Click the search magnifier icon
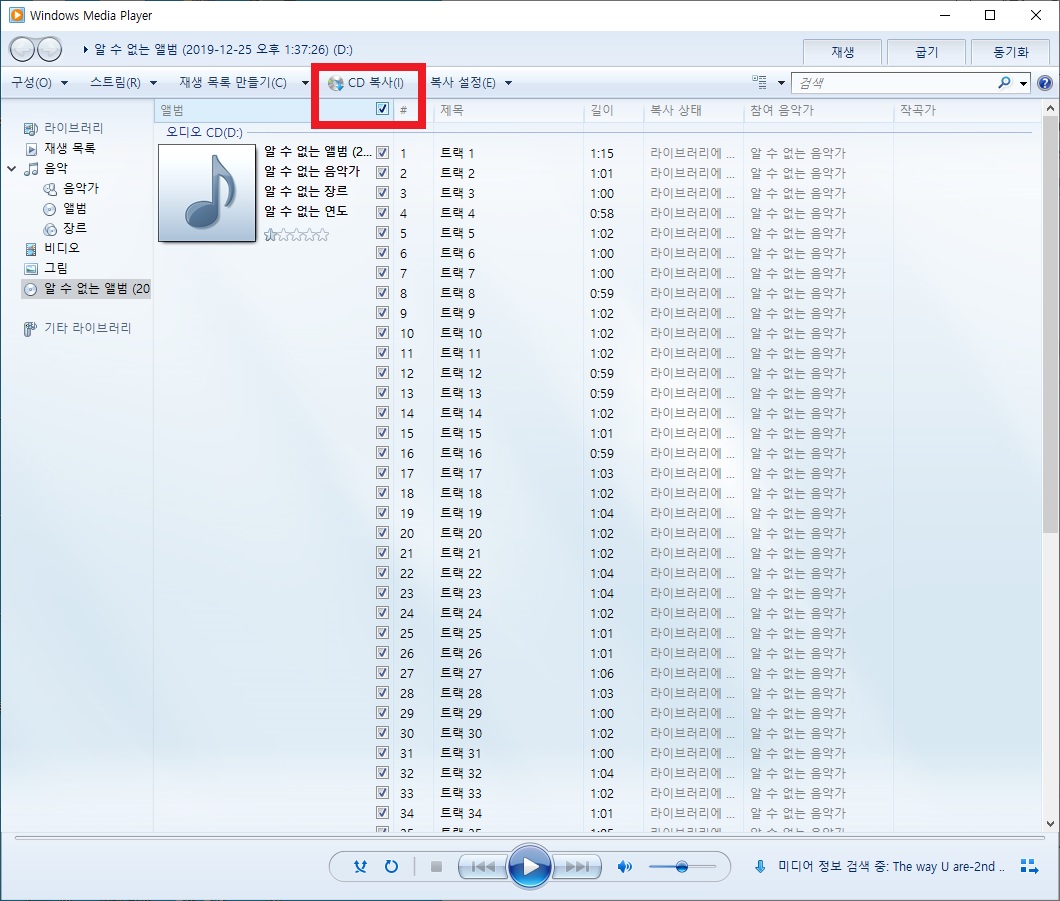This screenshot has height=901, width=1060. pyautogui.click(x=1005, y=82)
